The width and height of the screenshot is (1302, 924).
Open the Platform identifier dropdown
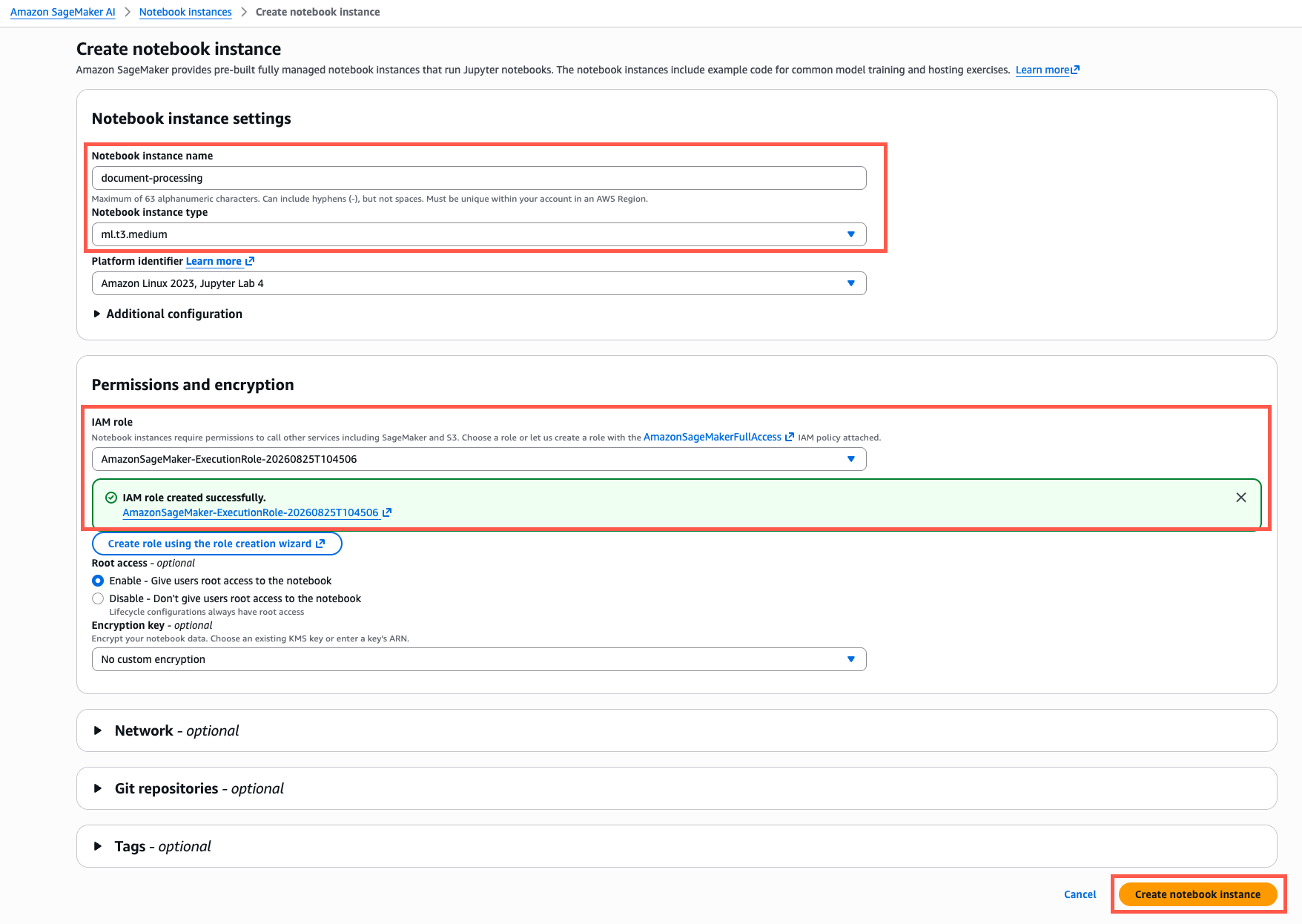click(x=479, y=283)
